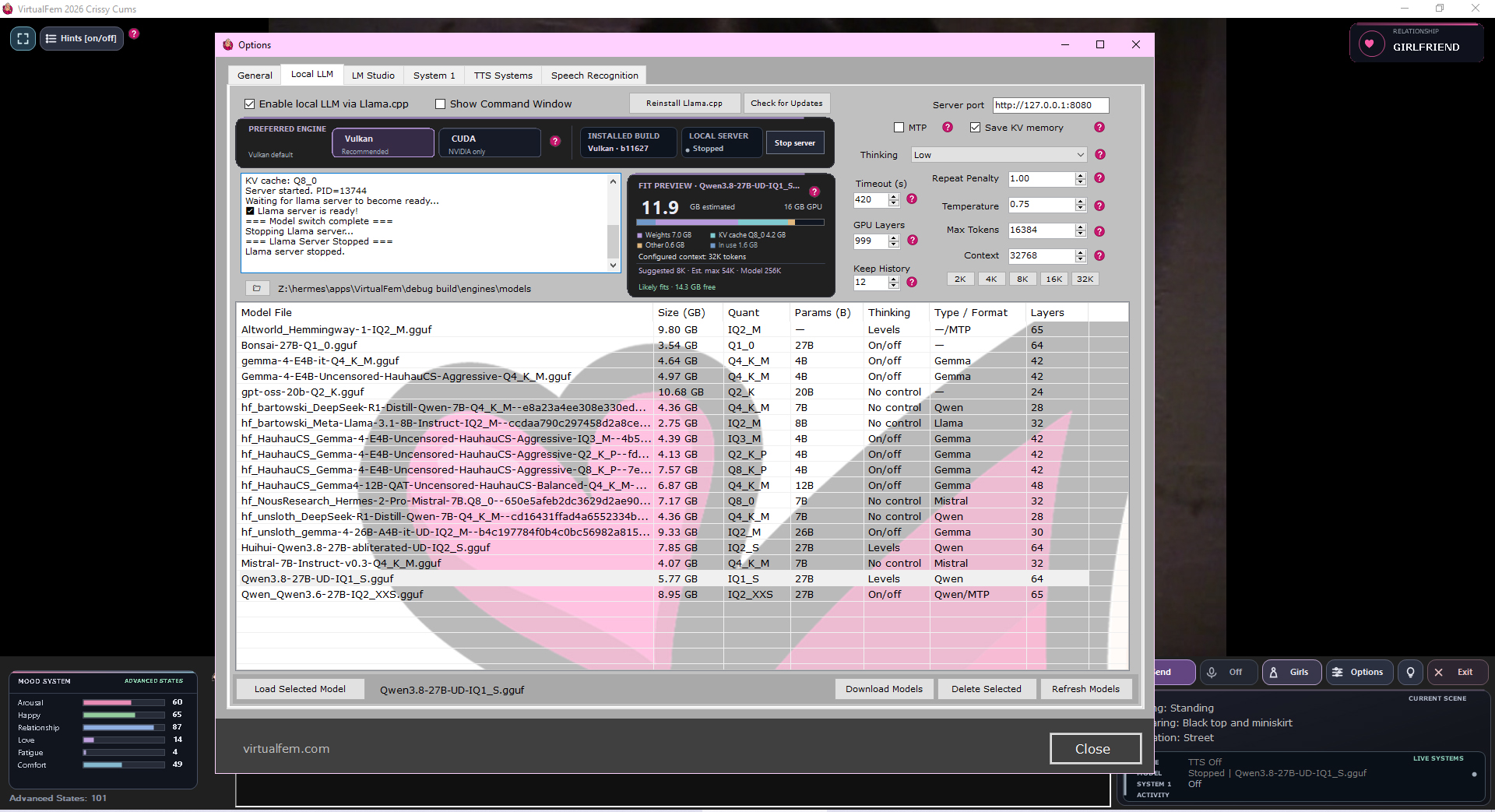Click the microphone Off icon button
This screenshot has height=812, width=1495.
1228,672
